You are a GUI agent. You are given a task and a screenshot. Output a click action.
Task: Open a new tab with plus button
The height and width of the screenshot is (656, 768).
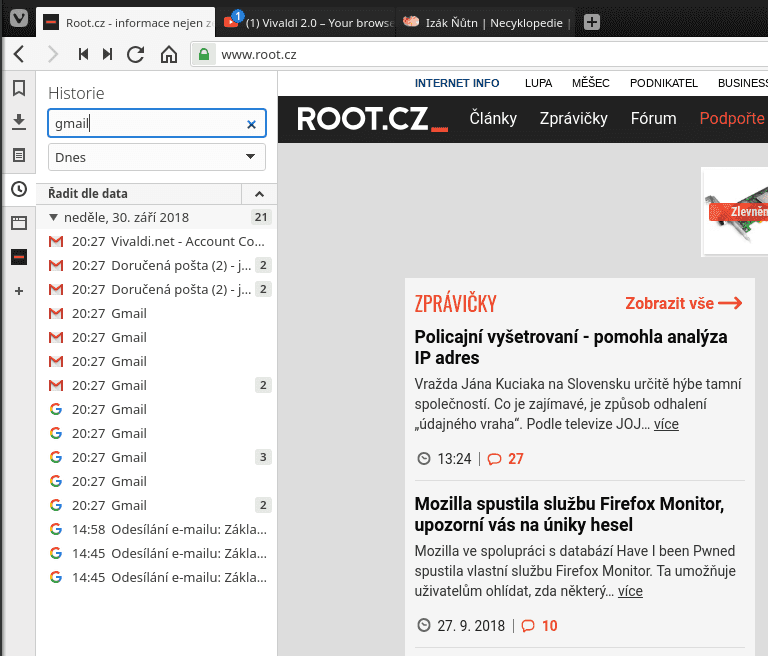click(592, 22)
